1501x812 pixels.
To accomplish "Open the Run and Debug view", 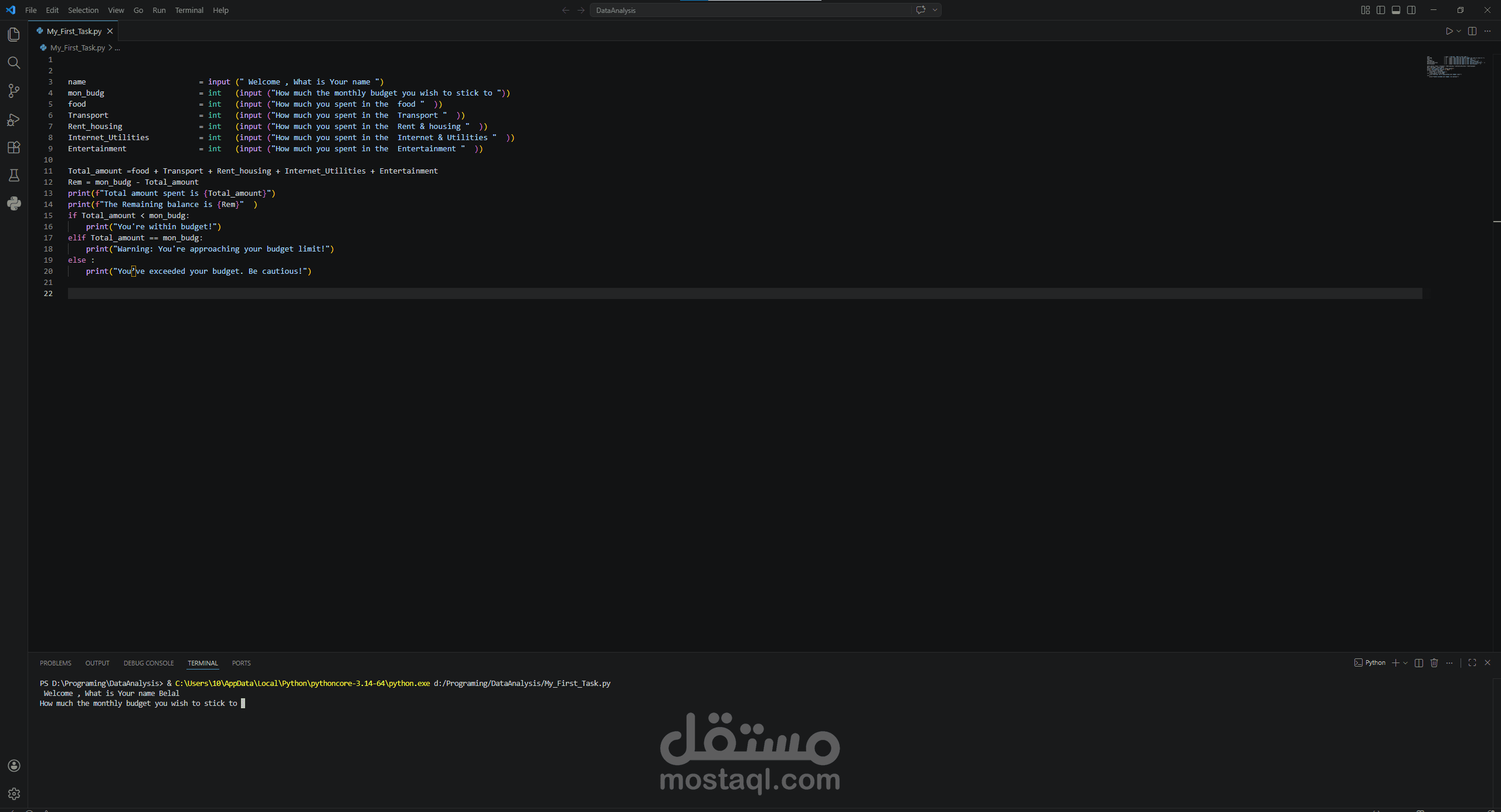I will tap(13, 120).
